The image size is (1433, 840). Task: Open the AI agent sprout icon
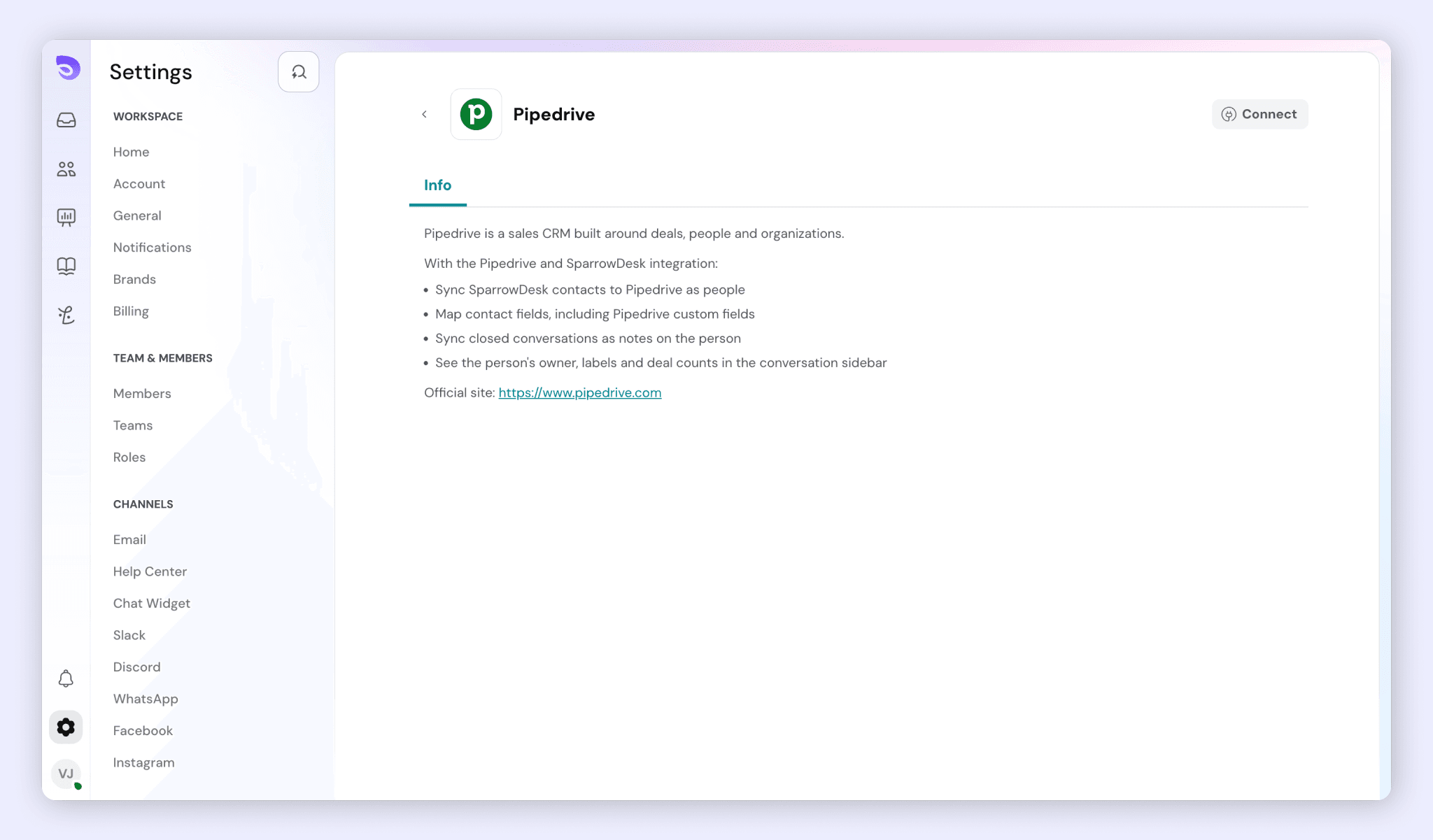pos(66,315)
